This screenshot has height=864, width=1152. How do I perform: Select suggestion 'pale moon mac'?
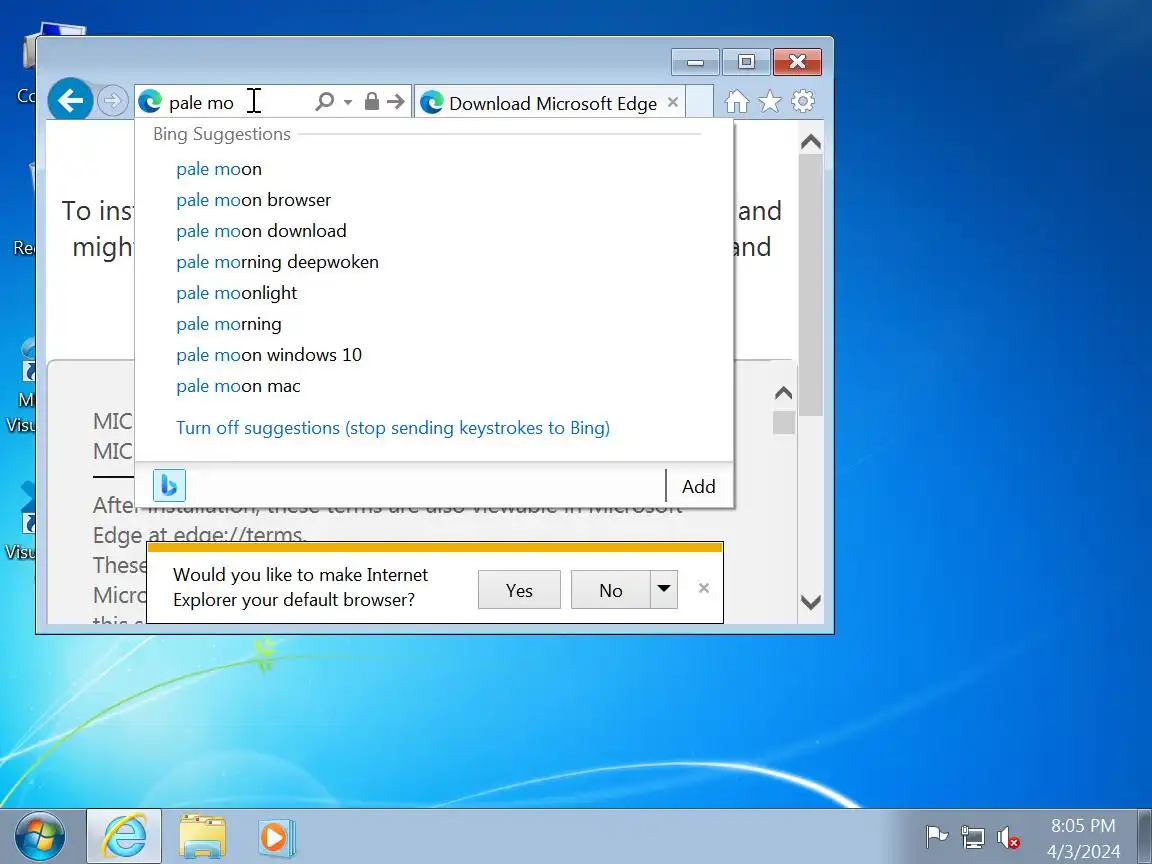[x=433, y=386]
